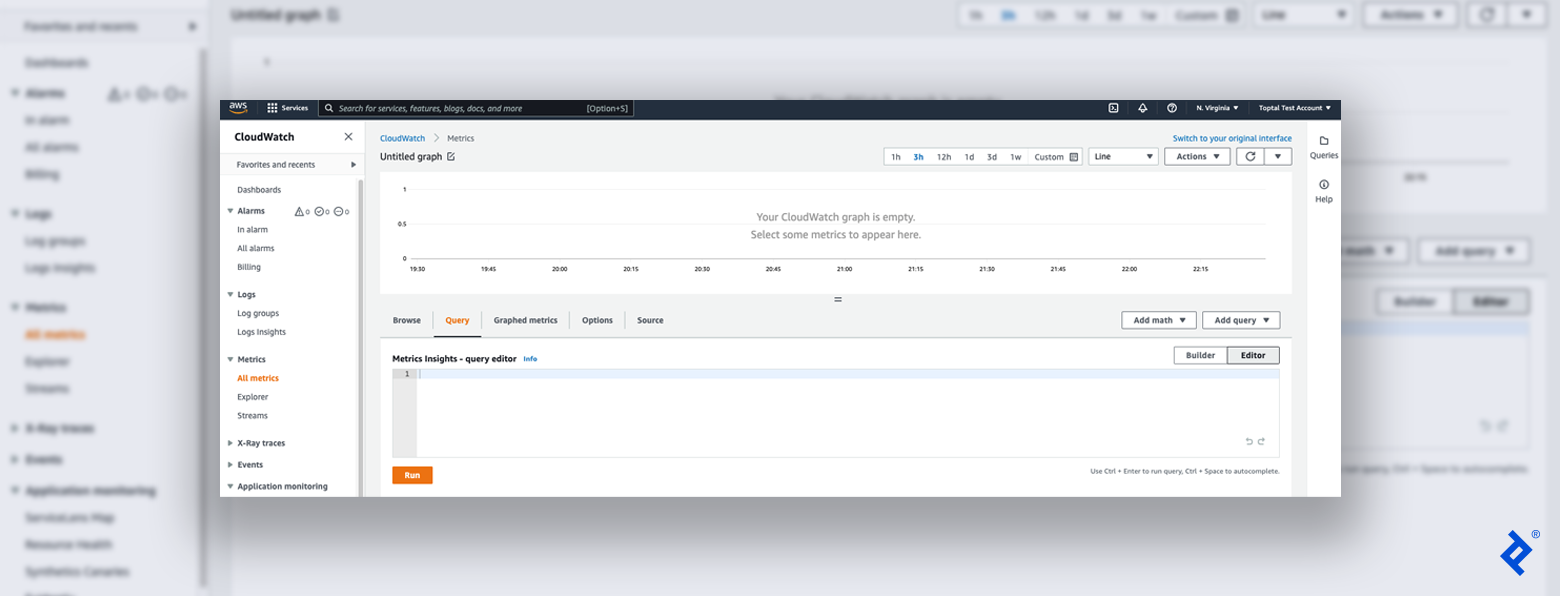This screenshot has height=596, width=1560.
Task: Open the Queries side panel
Action: 1324,147
